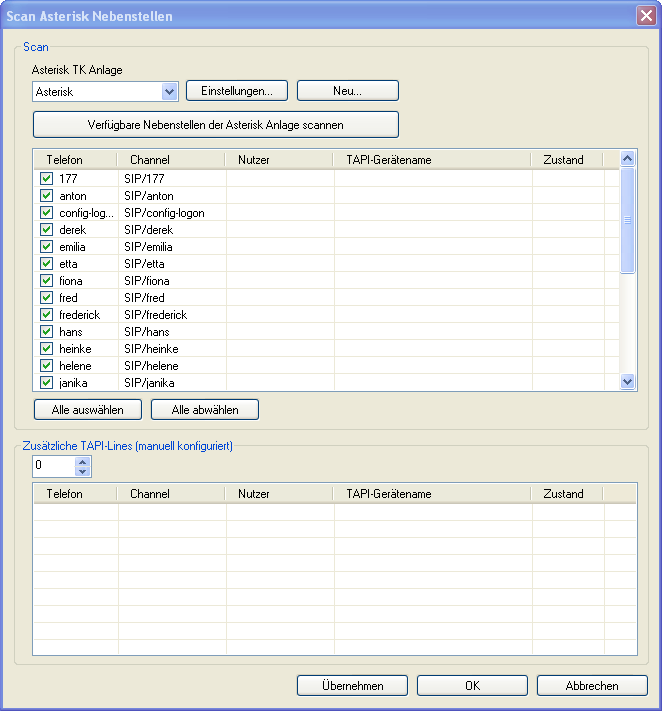Confirm the dialog with OK

coord(472,686)
